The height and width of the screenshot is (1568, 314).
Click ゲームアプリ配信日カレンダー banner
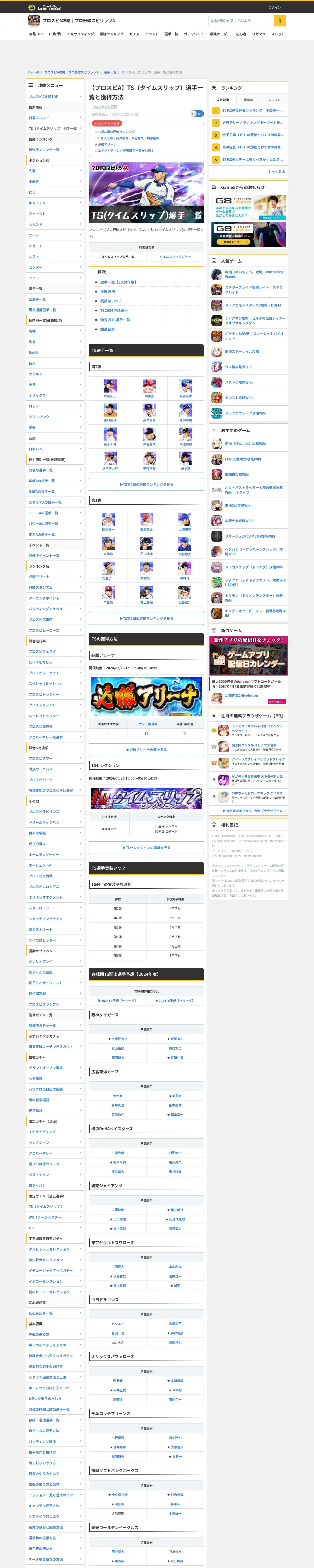click(249, 656)
